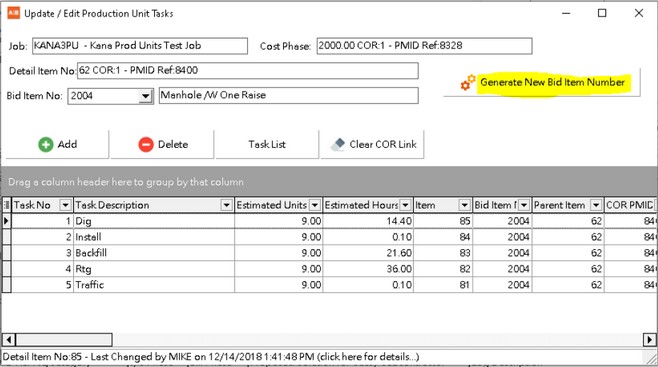Open the Task Description column filter dropdown
This screenshot has height=367, width=658.
click(226, 205)
